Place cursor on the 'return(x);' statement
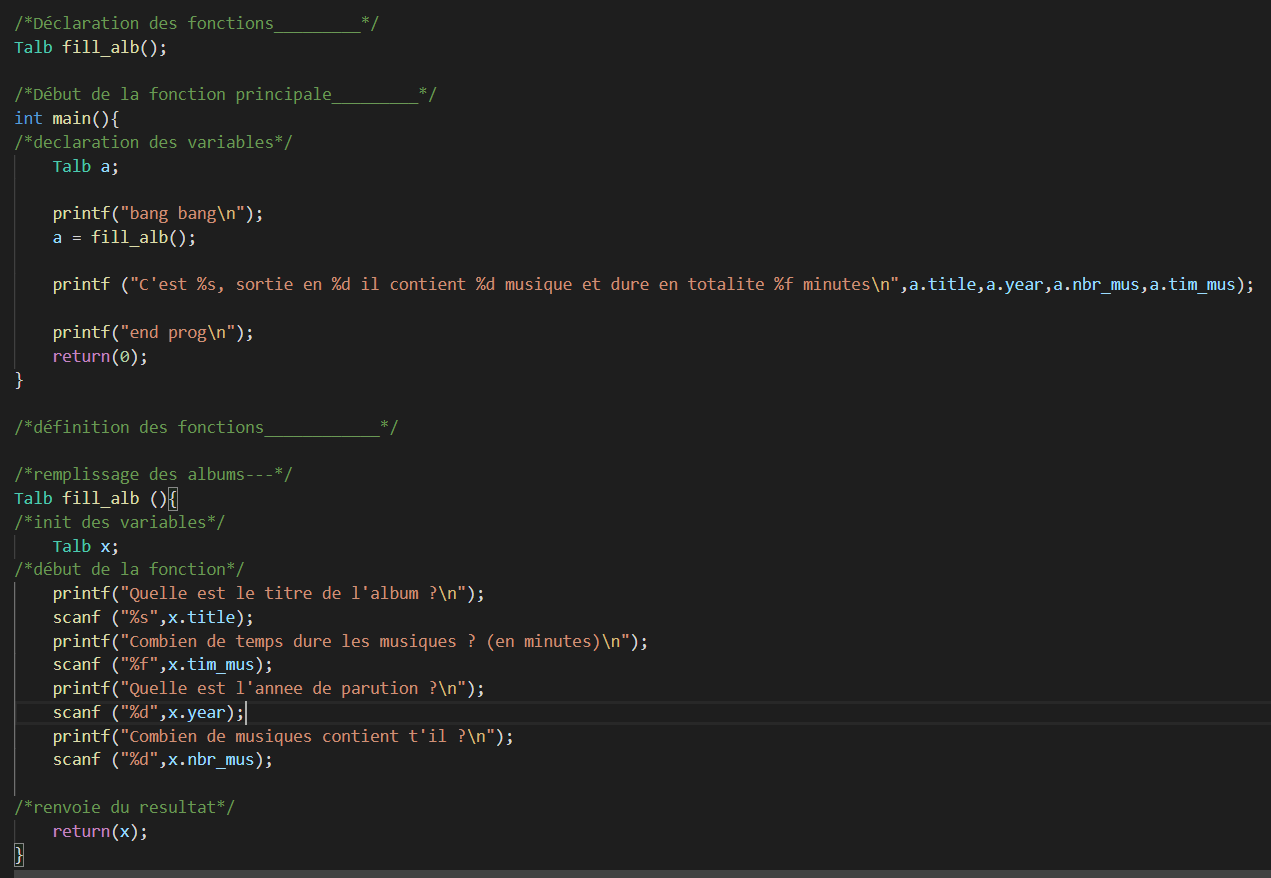 100,831
